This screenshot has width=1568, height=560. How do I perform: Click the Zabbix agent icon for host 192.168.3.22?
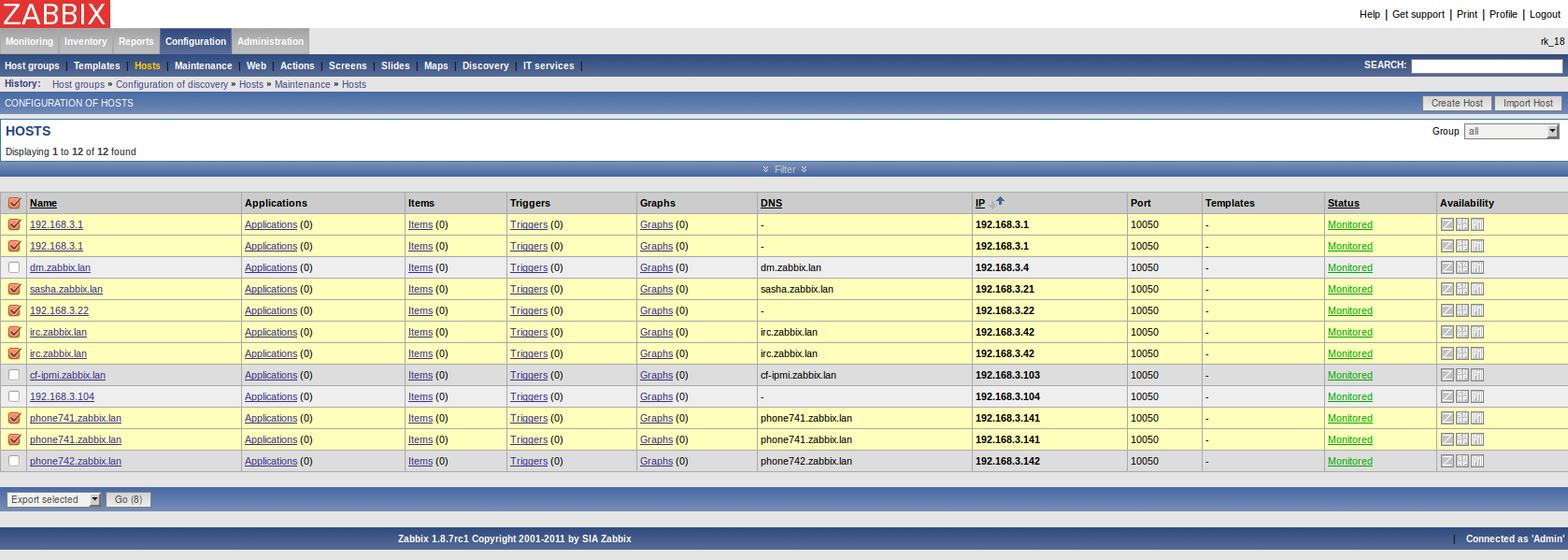coord(1447,310)
